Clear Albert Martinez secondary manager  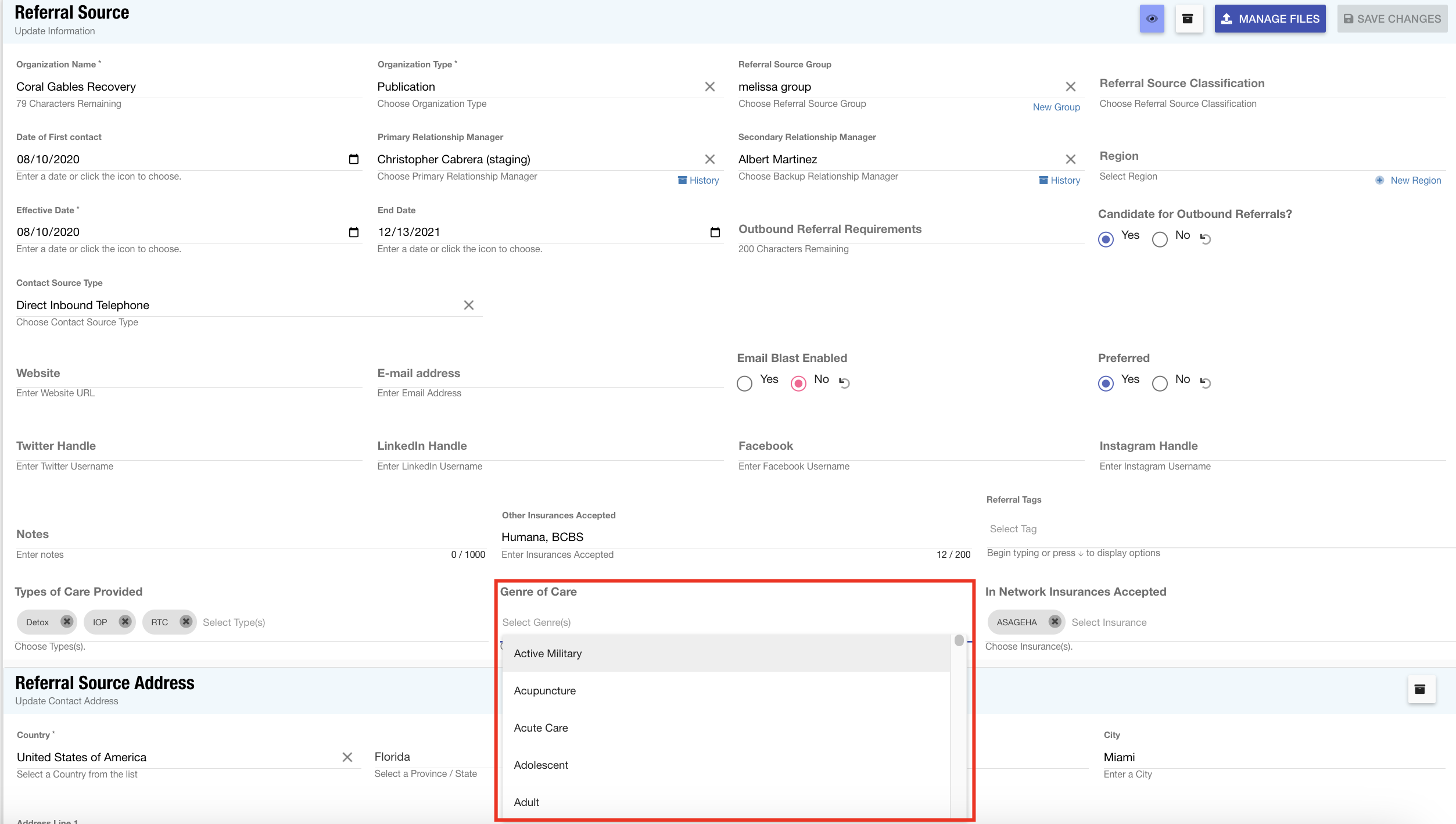(x=1070, y=159)
